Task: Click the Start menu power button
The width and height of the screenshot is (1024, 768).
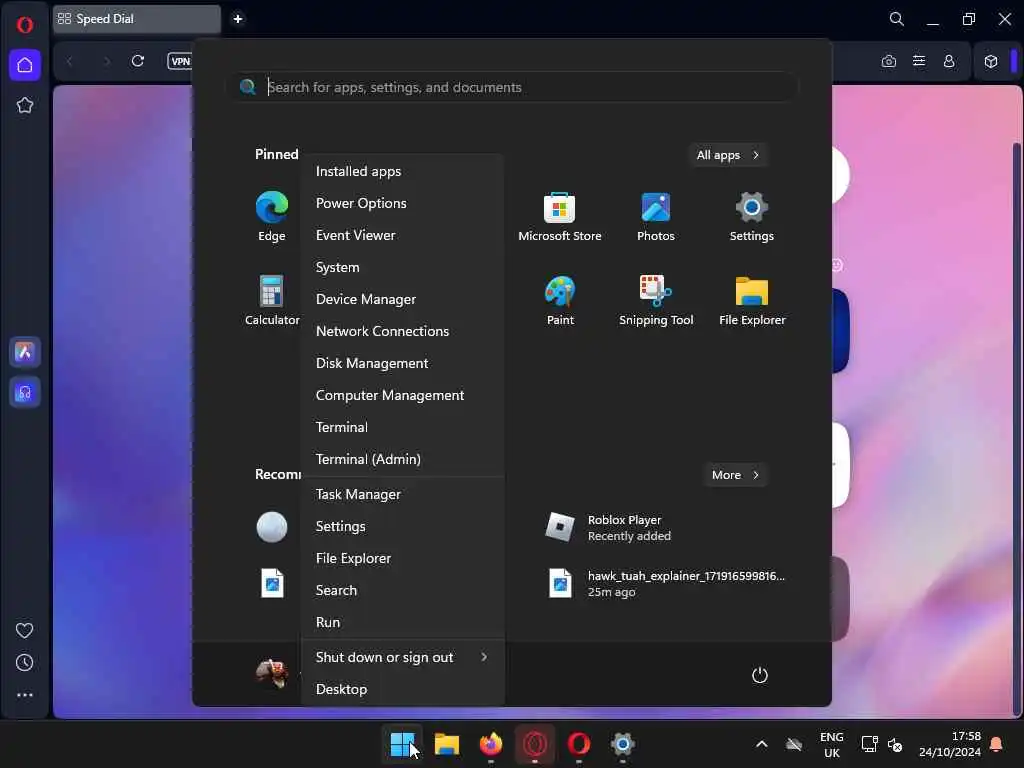Action: (x=760, y=675)
